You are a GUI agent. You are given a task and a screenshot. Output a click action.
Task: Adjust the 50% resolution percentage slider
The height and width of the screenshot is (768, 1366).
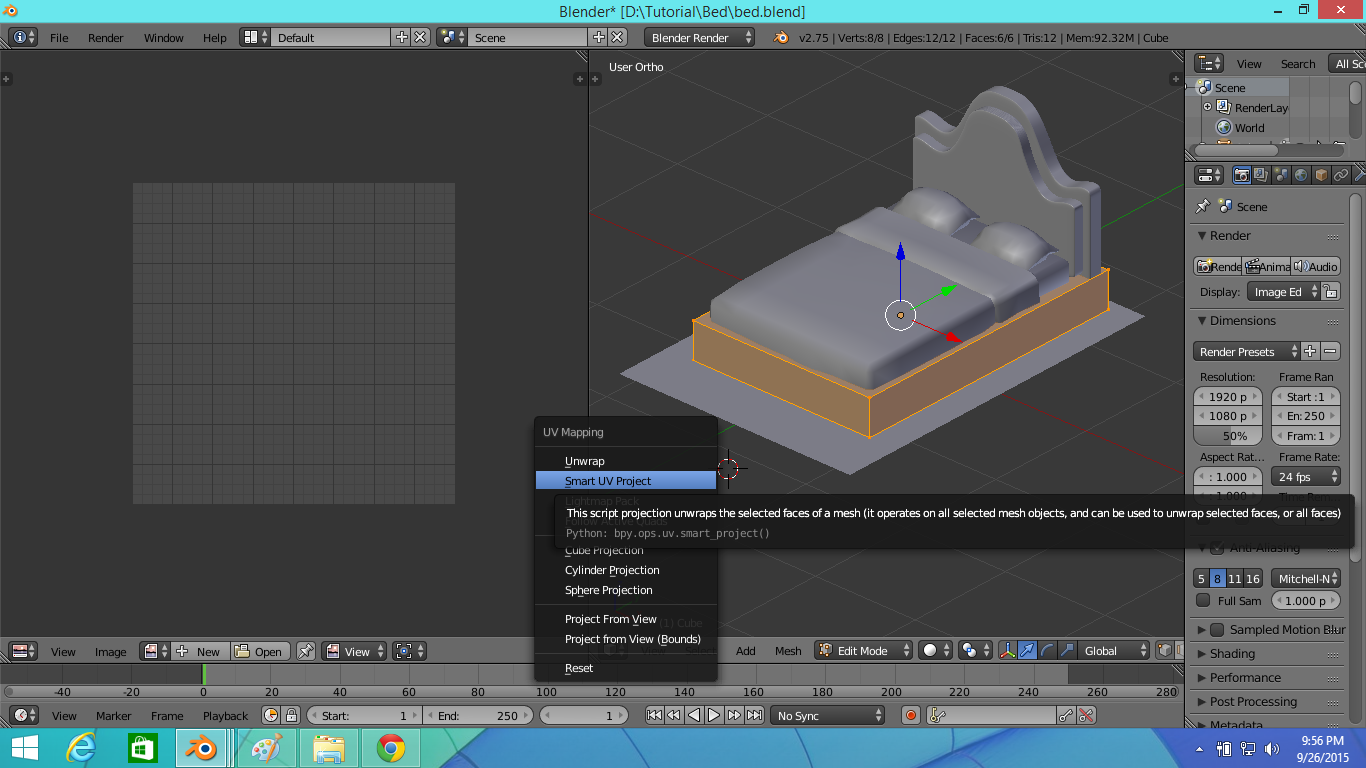click(1228, 436)
